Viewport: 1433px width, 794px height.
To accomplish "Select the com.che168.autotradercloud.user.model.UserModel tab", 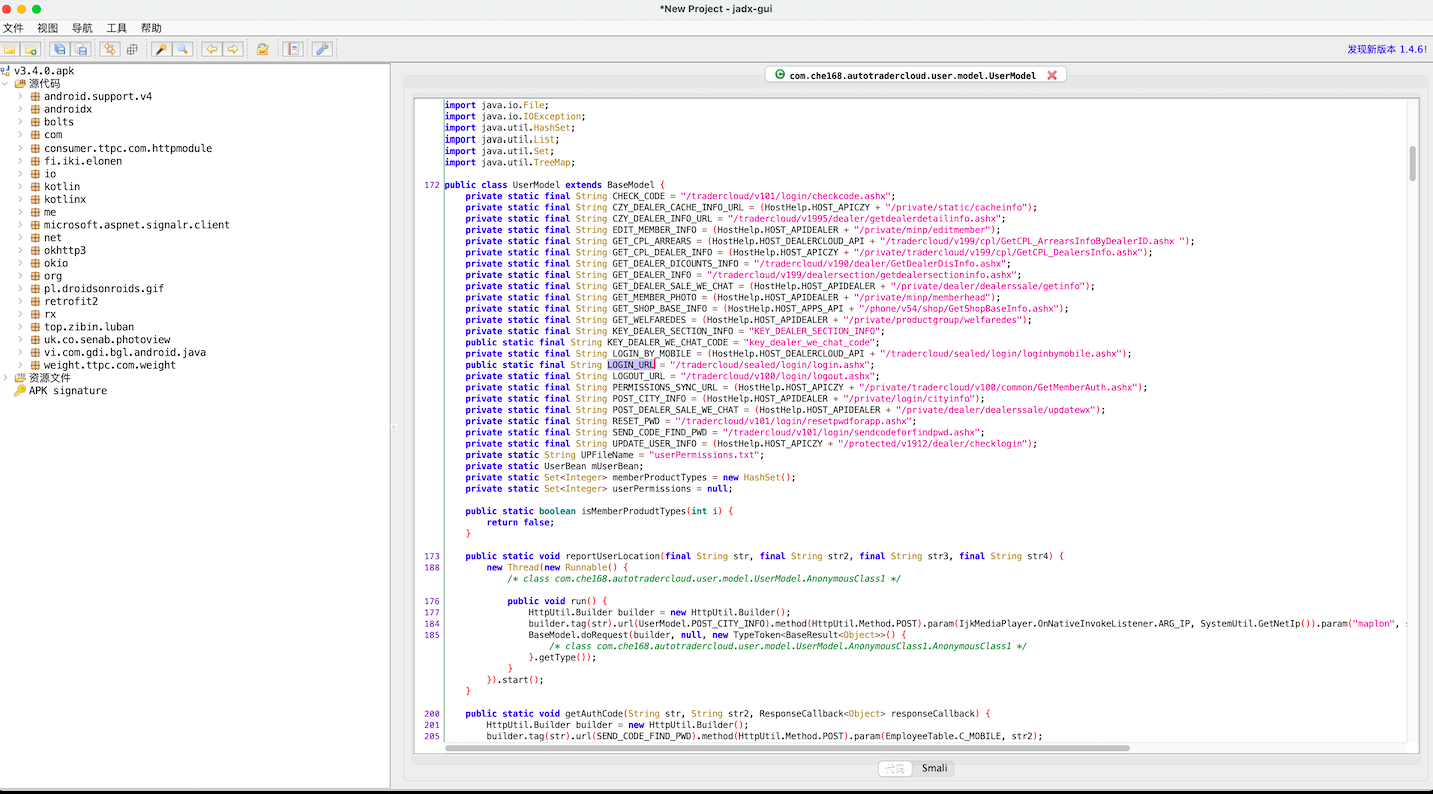I will tap(915, 75).
